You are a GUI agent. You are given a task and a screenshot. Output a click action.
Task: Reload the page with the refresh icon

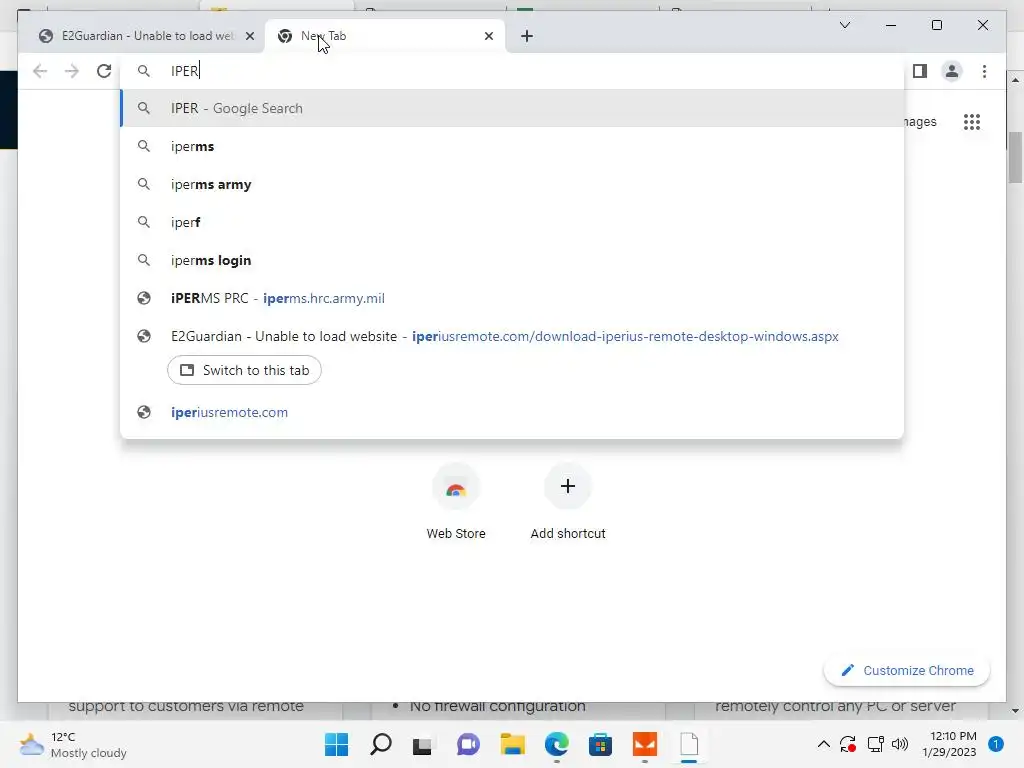104,71
